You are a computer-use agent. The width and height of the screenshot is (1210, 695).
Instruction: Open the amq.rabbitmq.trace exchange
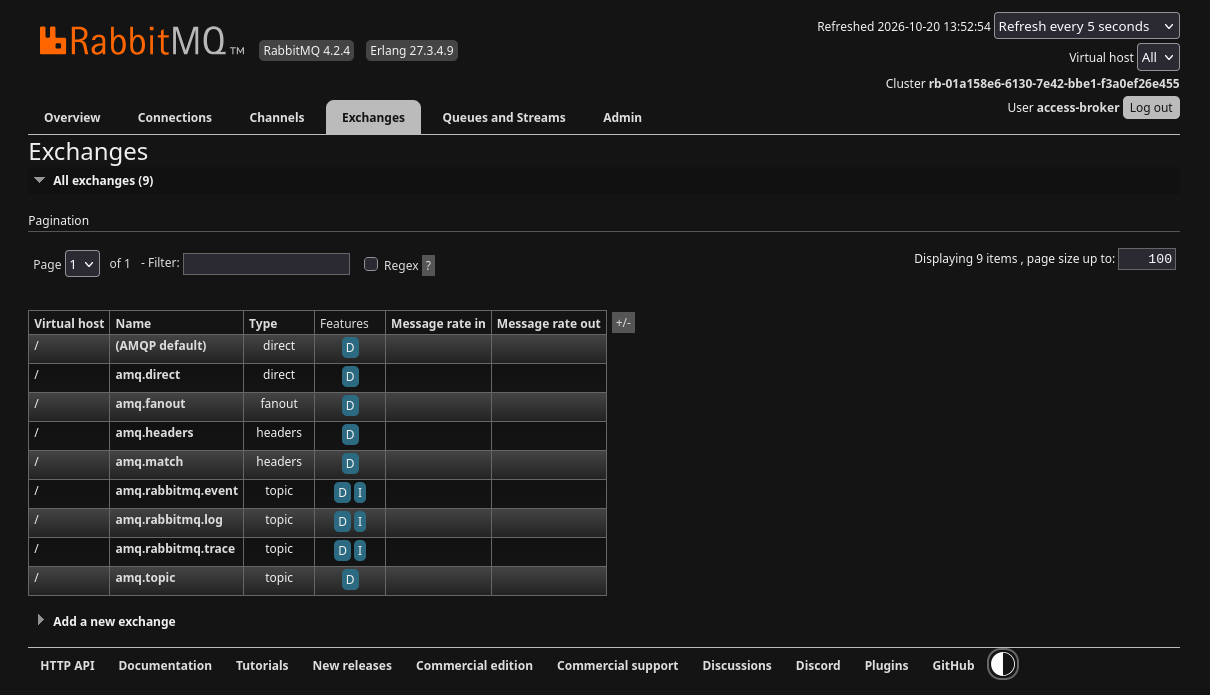pos(175,548)
